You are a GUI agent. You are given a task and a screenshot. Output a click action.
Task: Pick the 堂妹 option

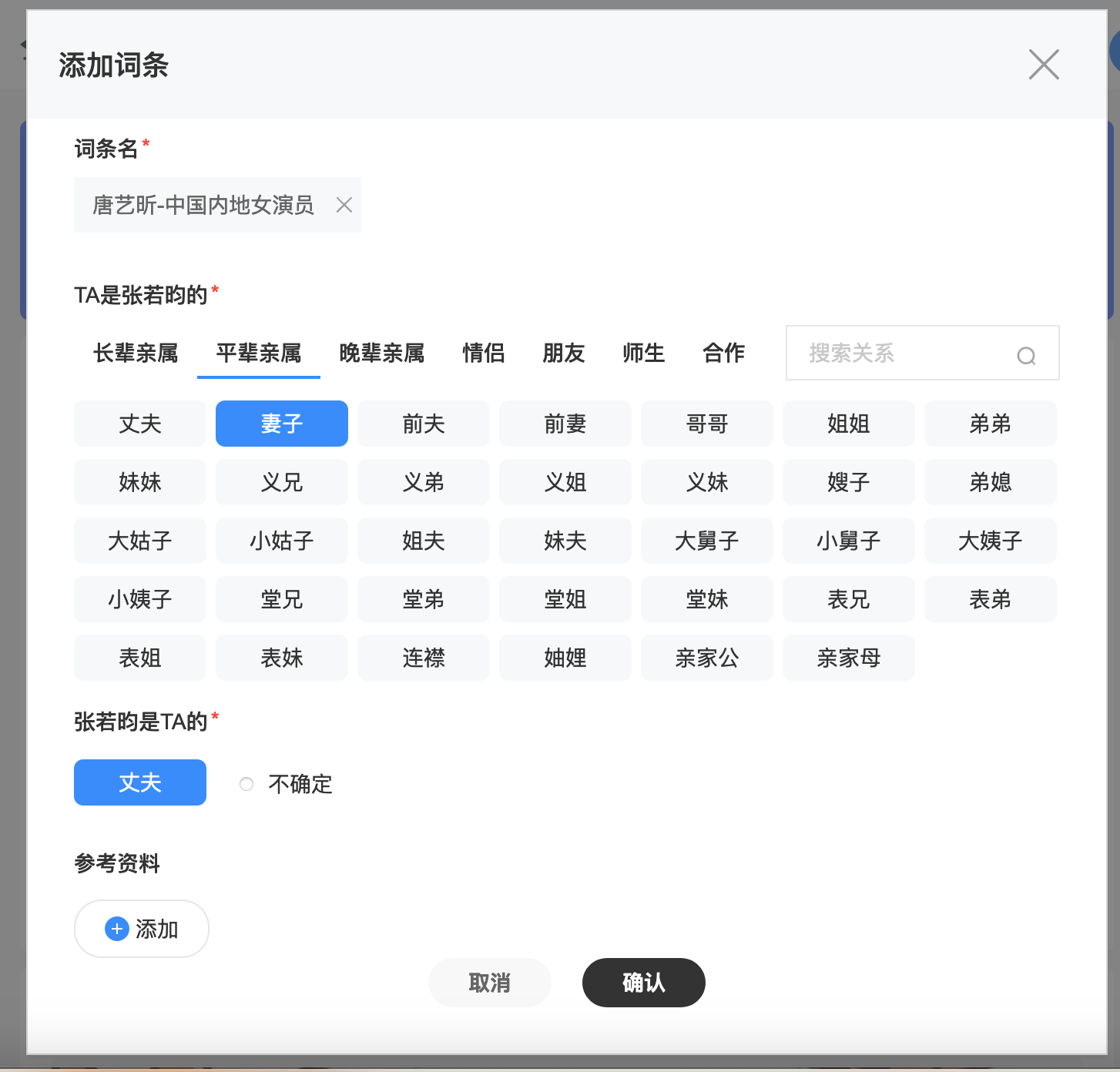point(707,599)
